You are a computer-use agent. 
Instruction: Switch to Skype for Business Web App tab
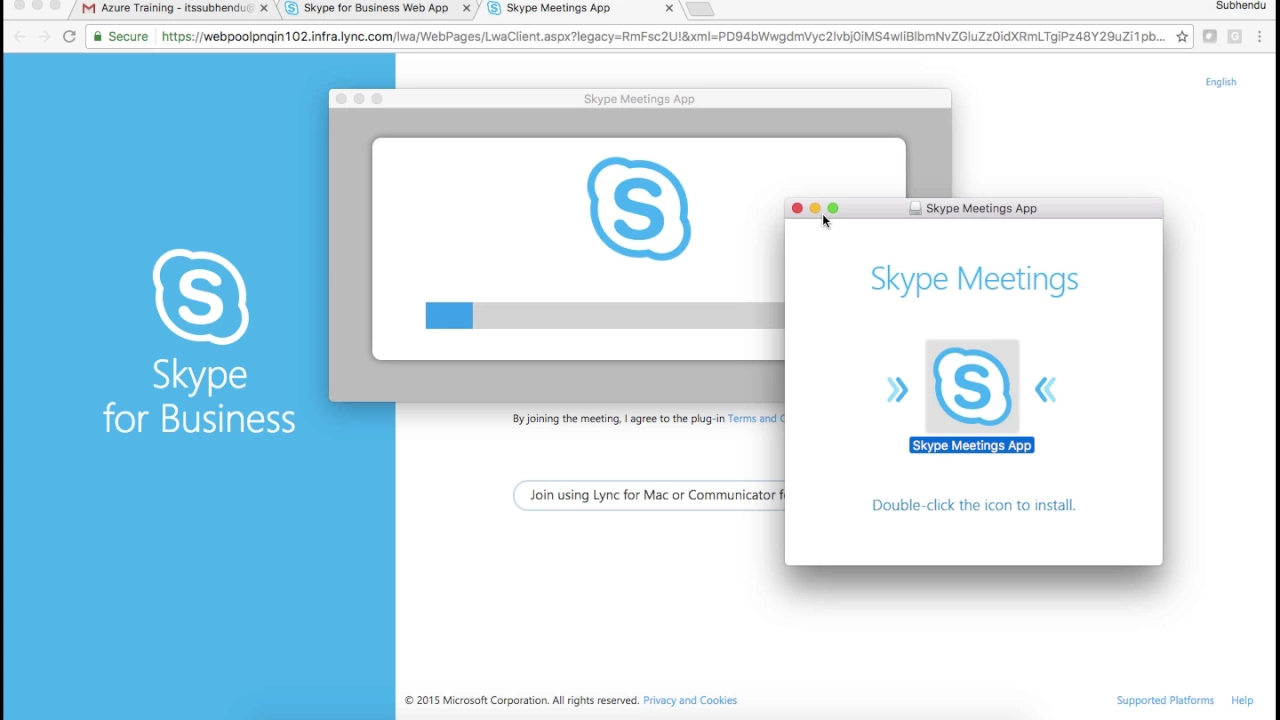point(375,8)
